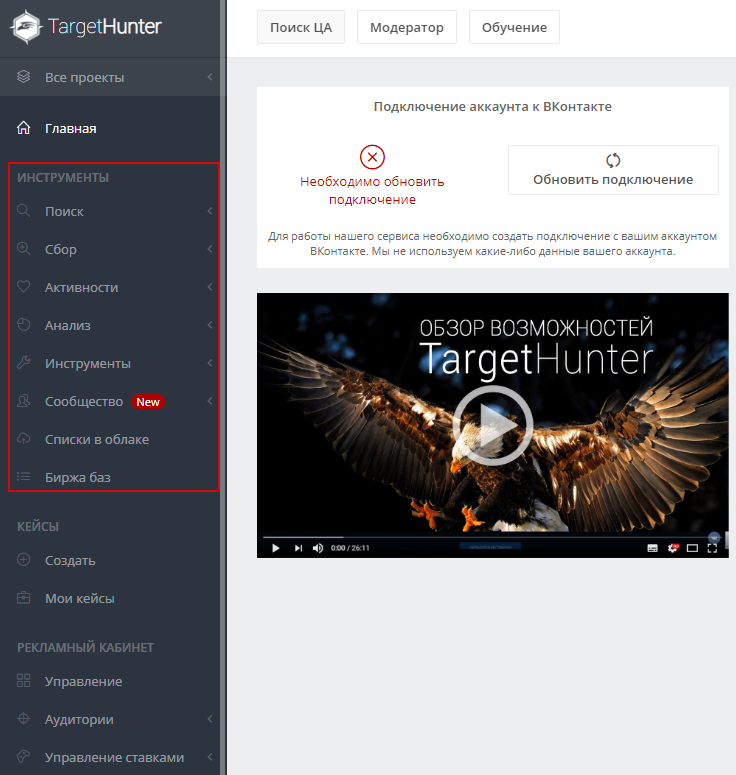Enter fullscreen on the video player
The width and height of the screenshot is (736, 775).
(712, 548)
